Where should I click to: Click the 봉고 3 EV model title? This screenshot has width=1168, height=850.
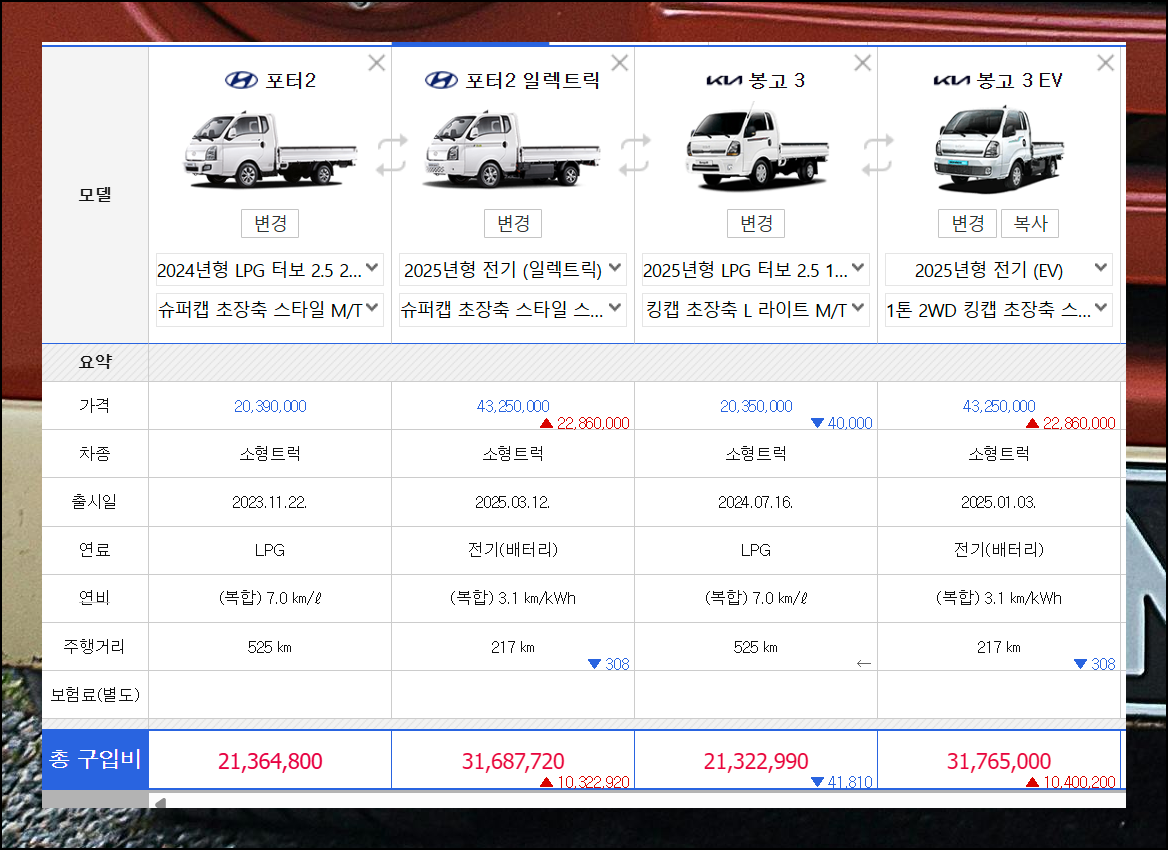click(1019, 80)
